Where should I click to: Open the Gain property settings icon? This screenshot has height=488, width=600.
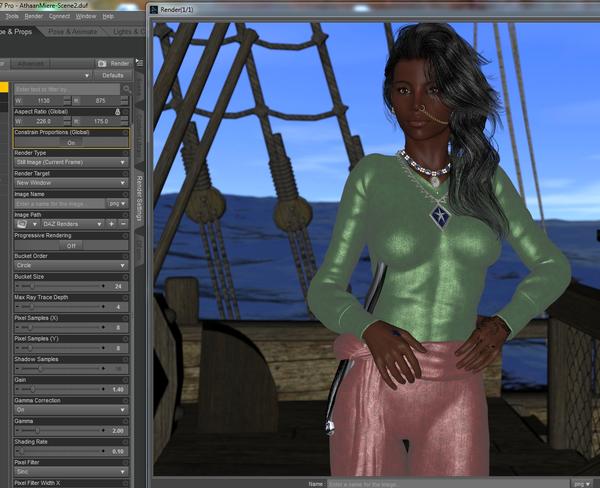[125, 380]
